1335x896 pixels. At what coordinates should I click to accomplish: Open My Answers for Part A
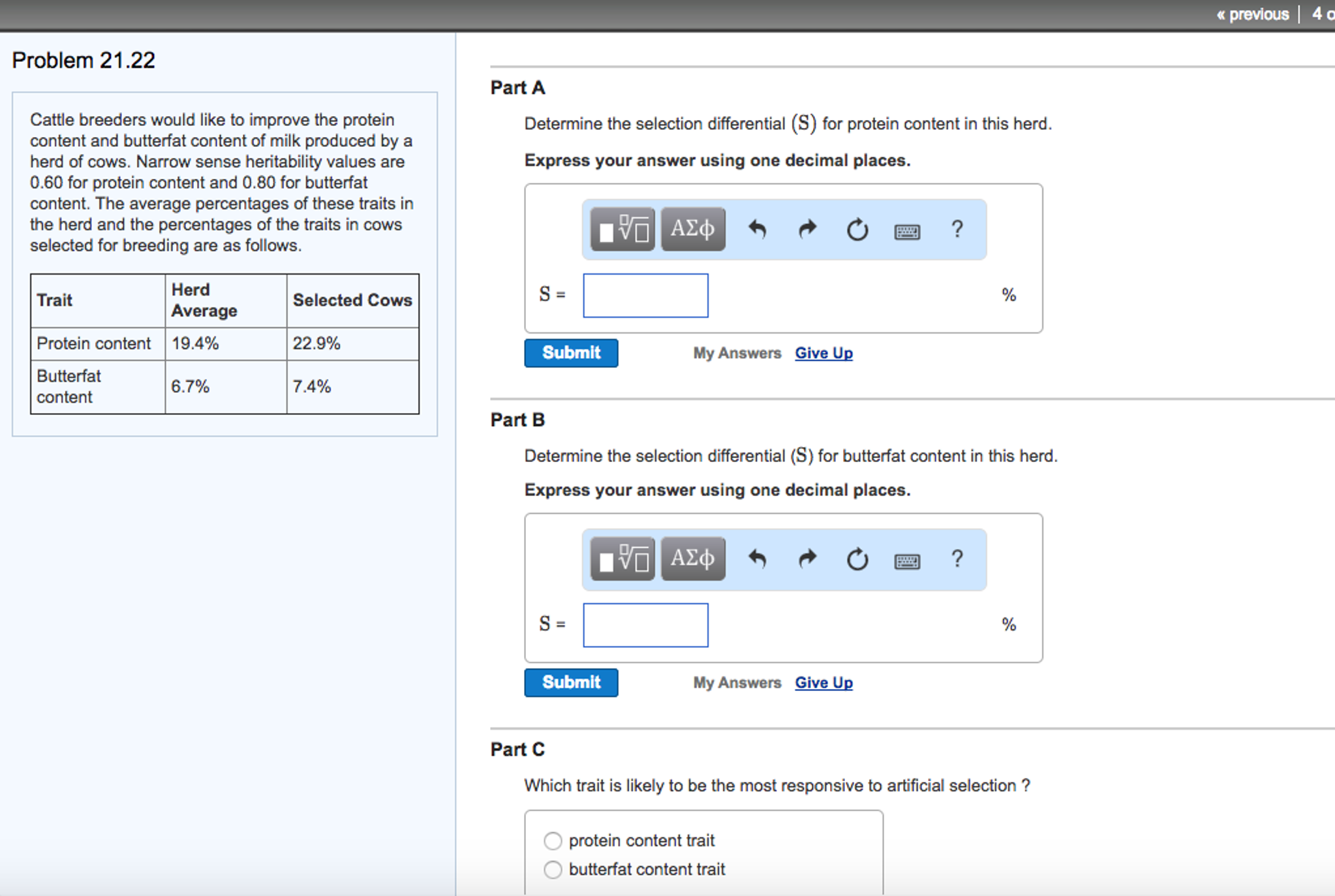(x=737, y=353)
